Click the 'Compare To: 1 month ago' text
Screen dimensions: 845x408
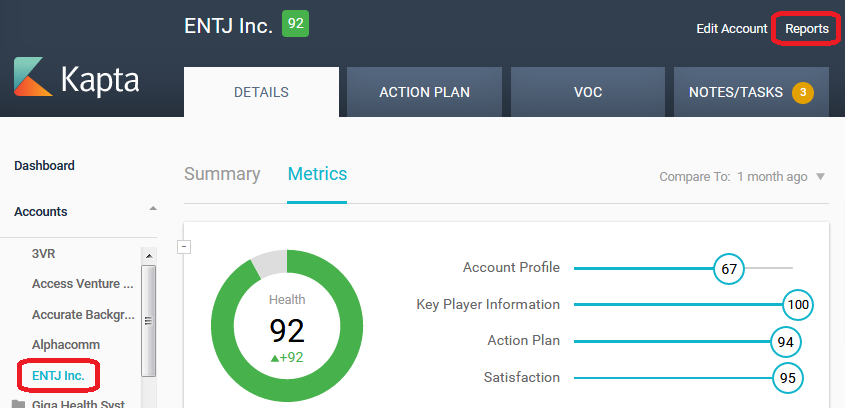coord(733,177)
